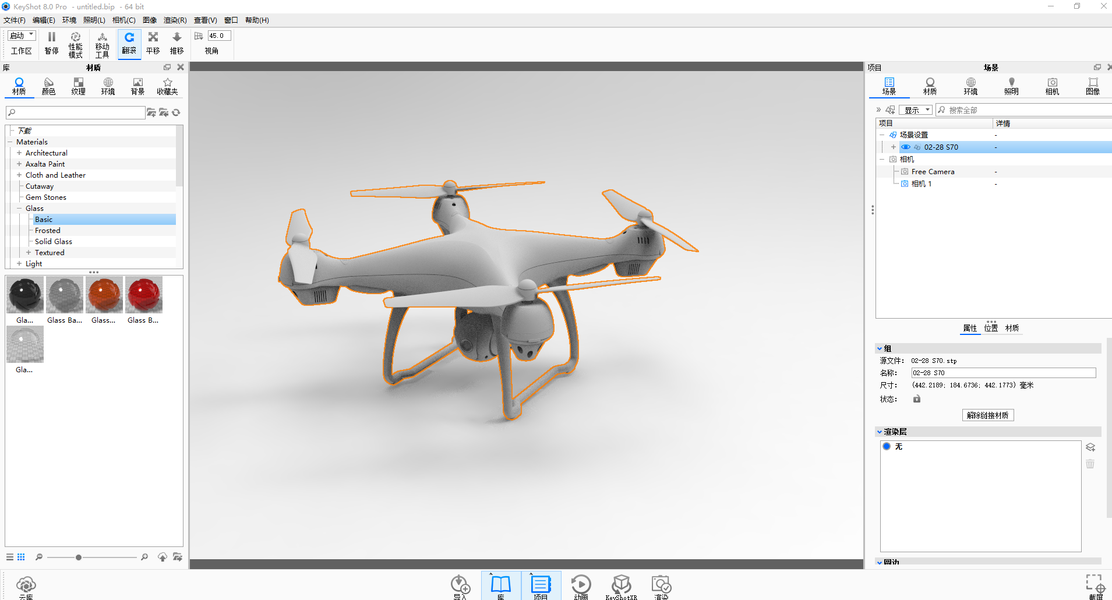Image resolution: width=1112 pixels, height=600 pixels.
Task: Pause rendering with the 暂停 icon
Action: pyautogui.click(x=51, y=43)
